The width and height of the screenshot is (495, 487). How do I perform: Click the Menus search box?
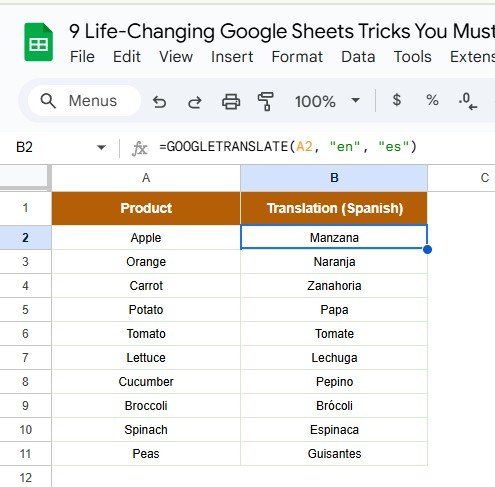coord(84,100)
